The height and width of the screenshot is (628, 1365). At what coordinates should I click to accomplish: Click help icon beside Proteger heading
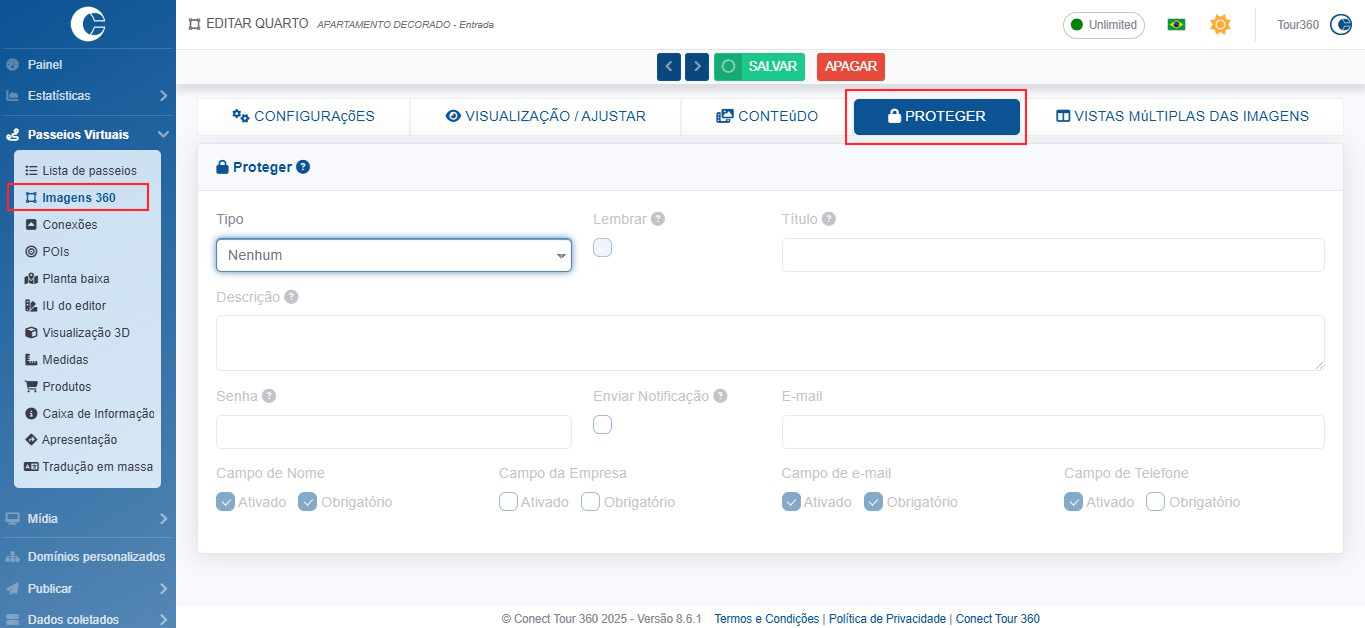[x=303, y=167]
